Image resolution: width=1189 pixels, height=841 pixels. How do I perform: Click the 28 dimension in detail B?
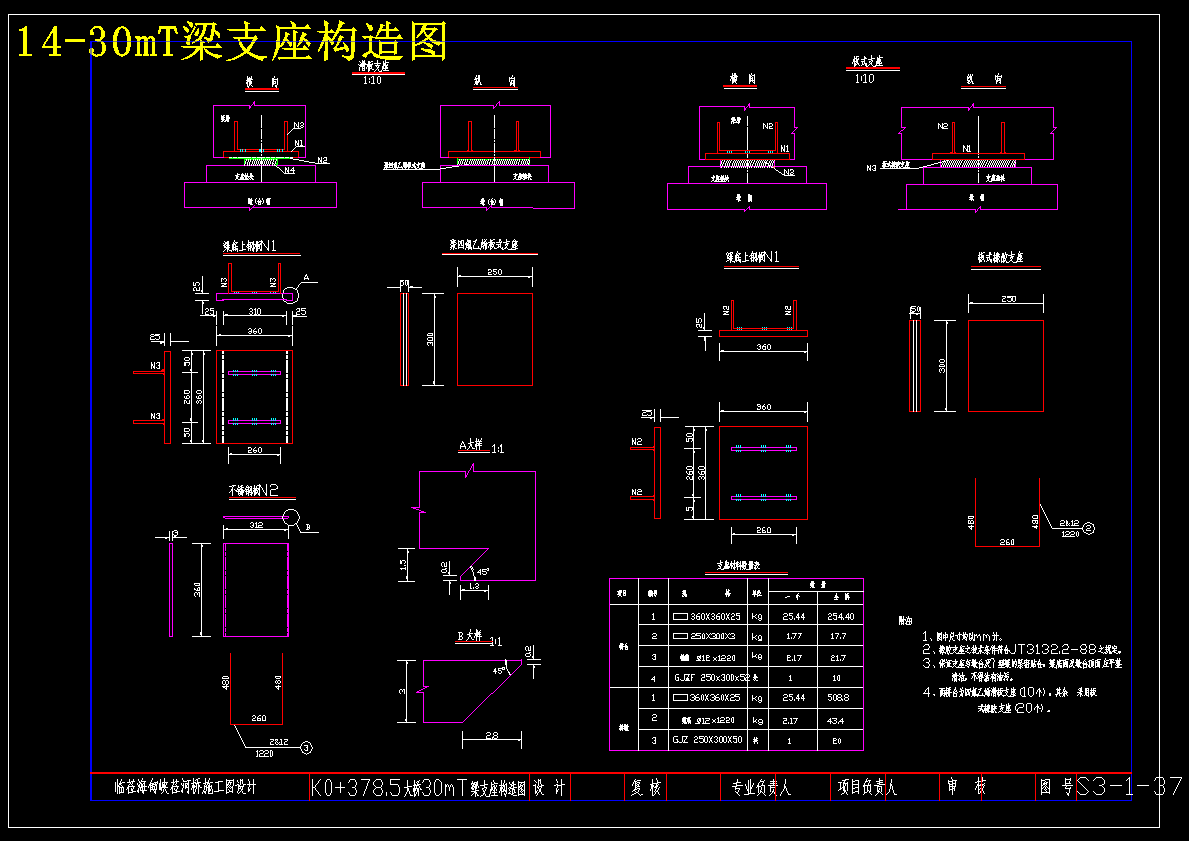pos(491,736)
